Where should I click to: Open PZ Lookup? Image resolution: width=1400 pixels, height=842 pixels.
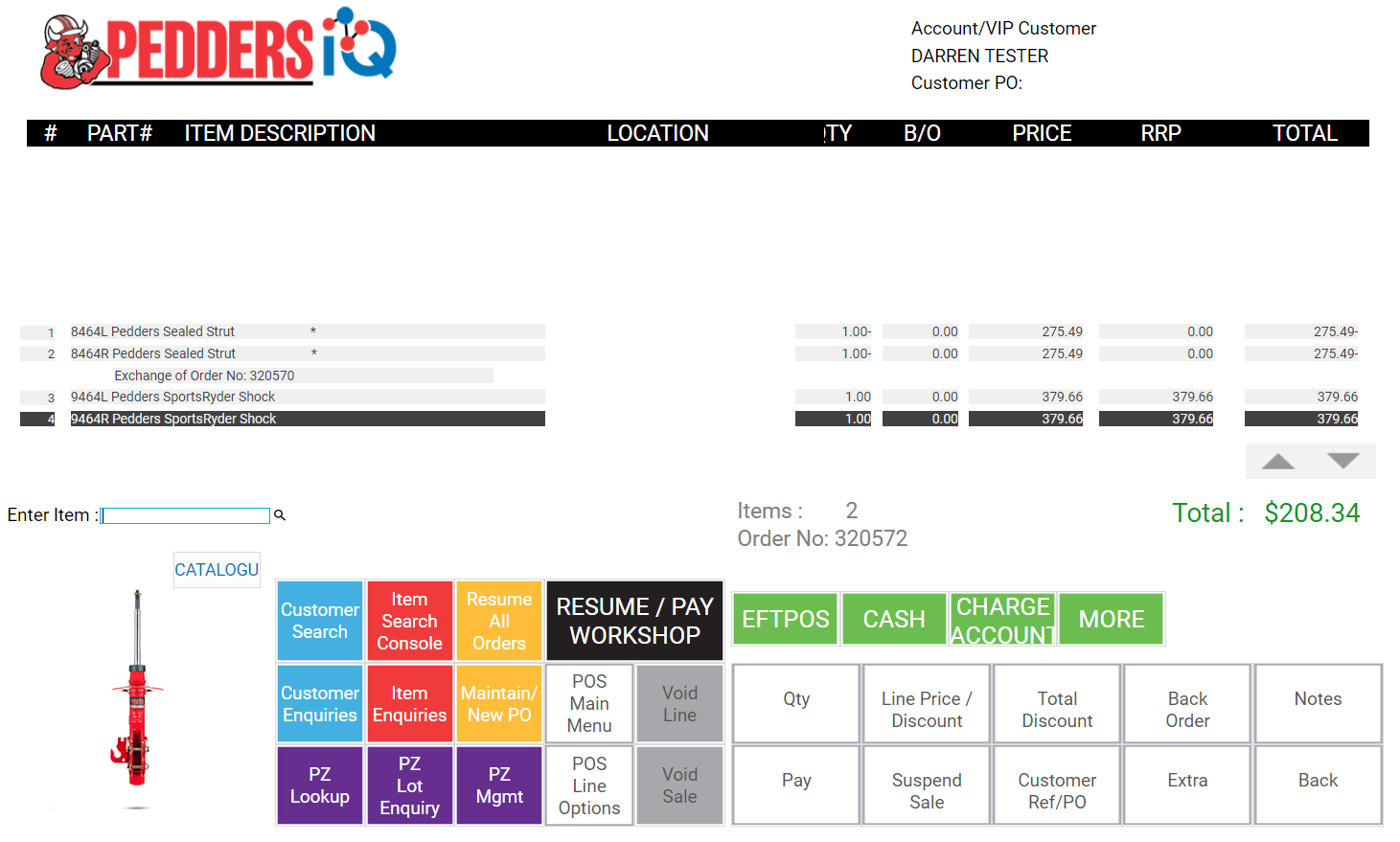coord(320,785)
